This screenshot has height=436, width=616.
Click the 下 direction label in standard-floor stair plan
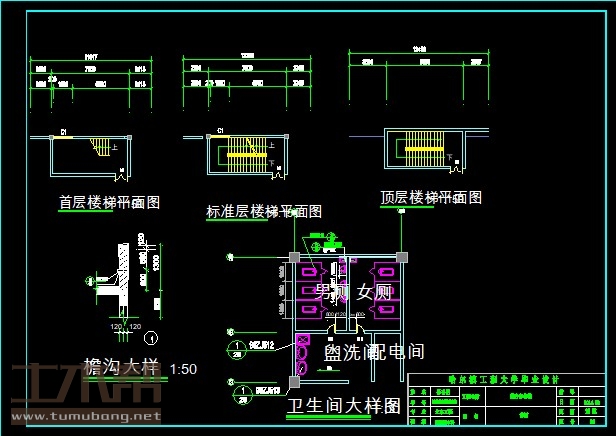(271, 162)
